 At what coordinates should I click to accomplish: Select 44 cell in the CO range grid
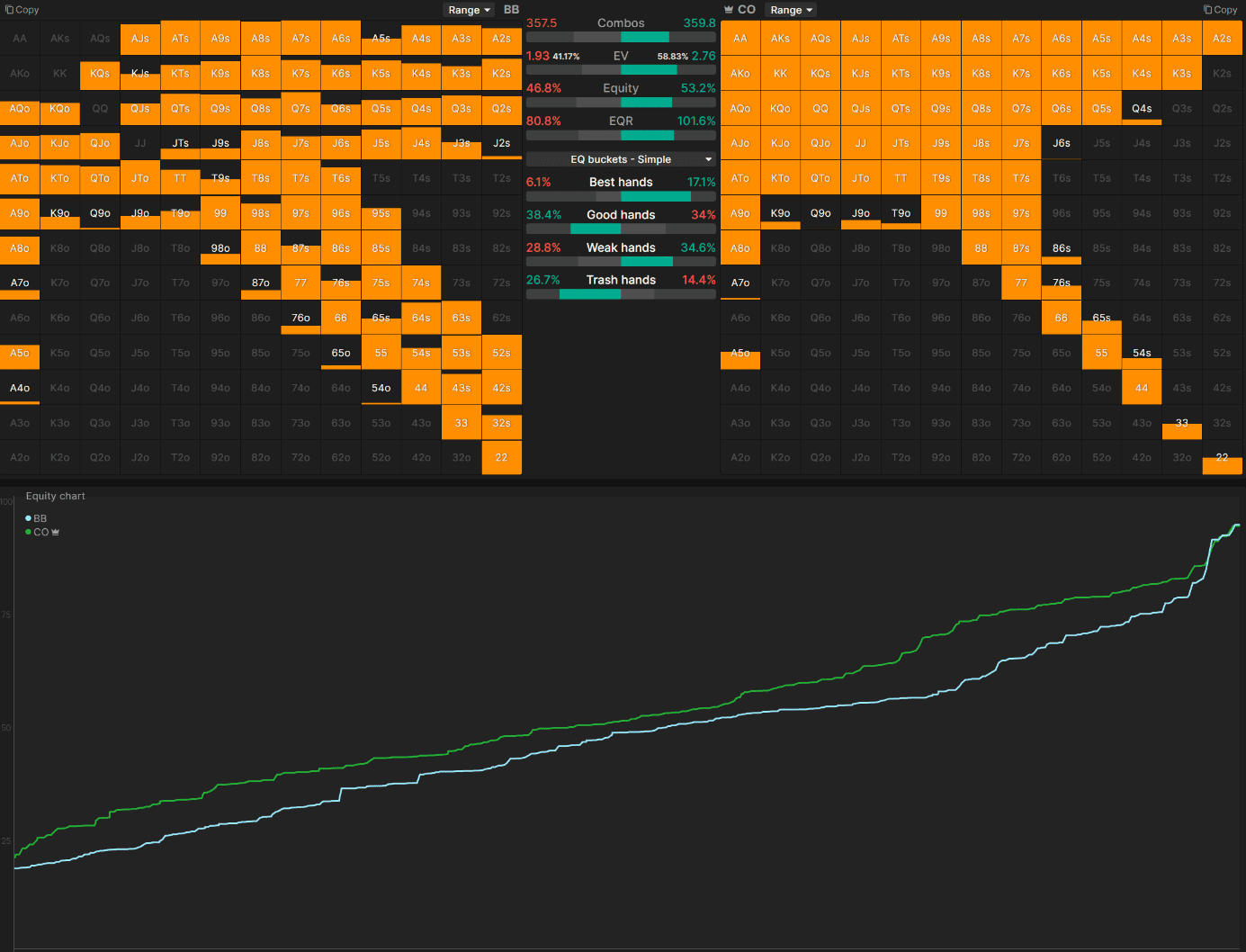click(1142, 388)
